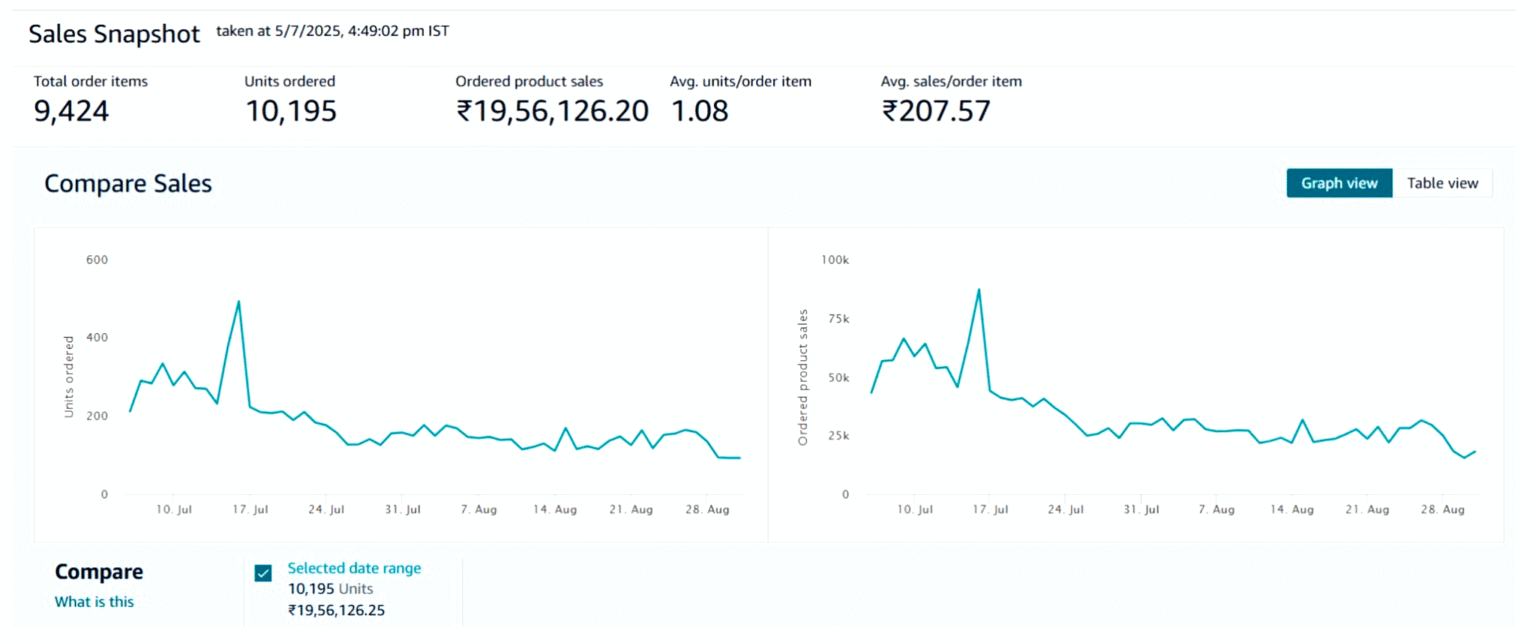This screenshot has width=1536, height=643.
Task: Click the Total order items value 9,424
Action: [x=71, y=111]
